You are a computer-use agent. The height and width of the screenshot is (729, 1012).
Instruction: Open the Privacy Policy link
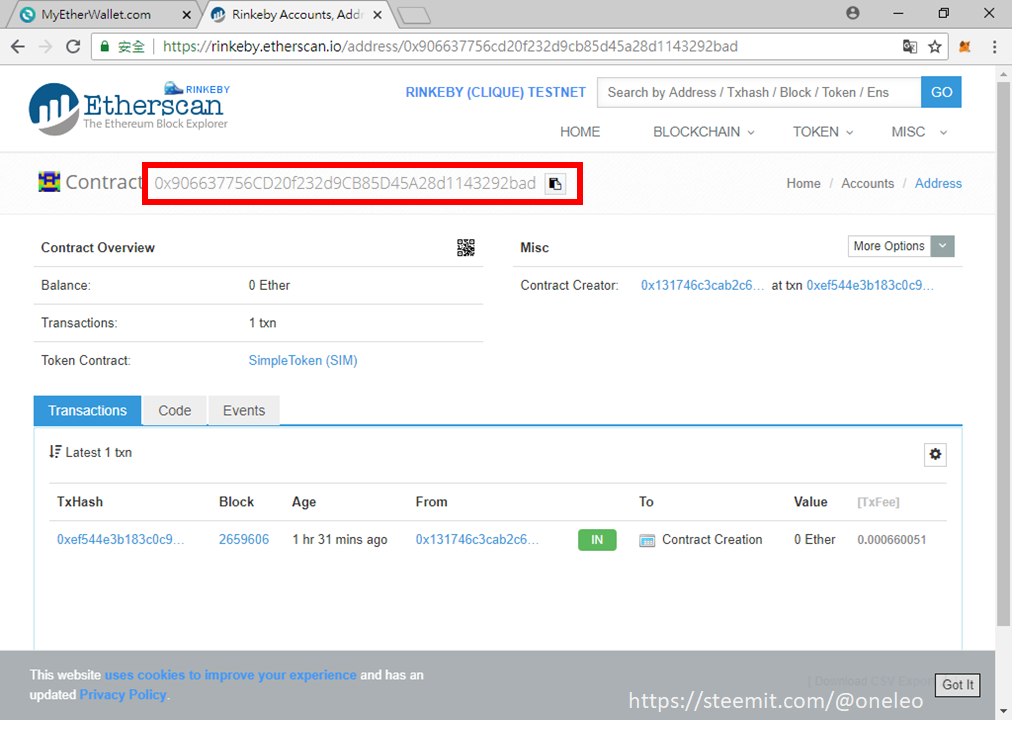click(x=123, y=695)
